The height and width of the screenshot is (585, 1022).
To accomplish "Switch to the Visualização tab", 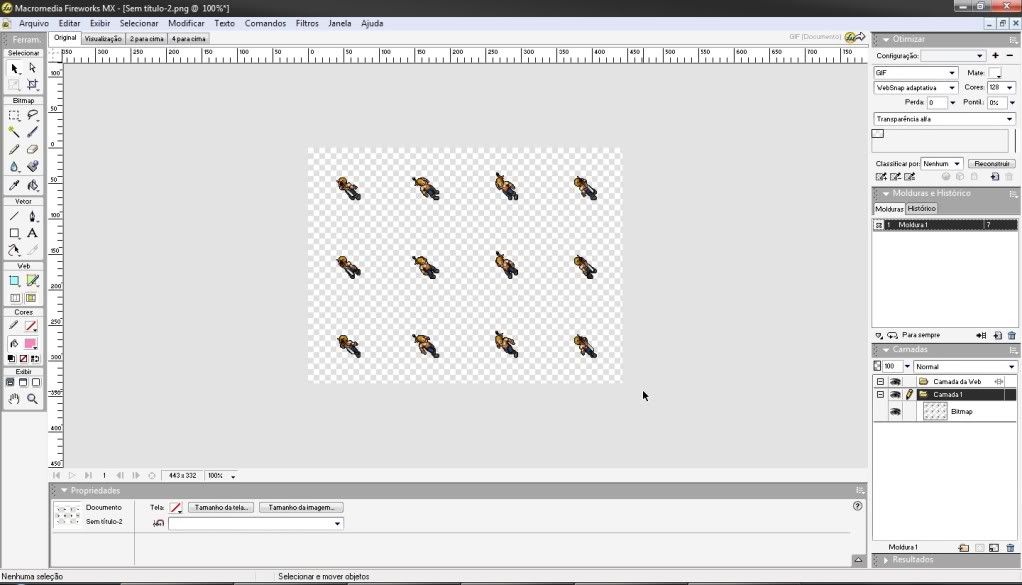I will [103, 39].
